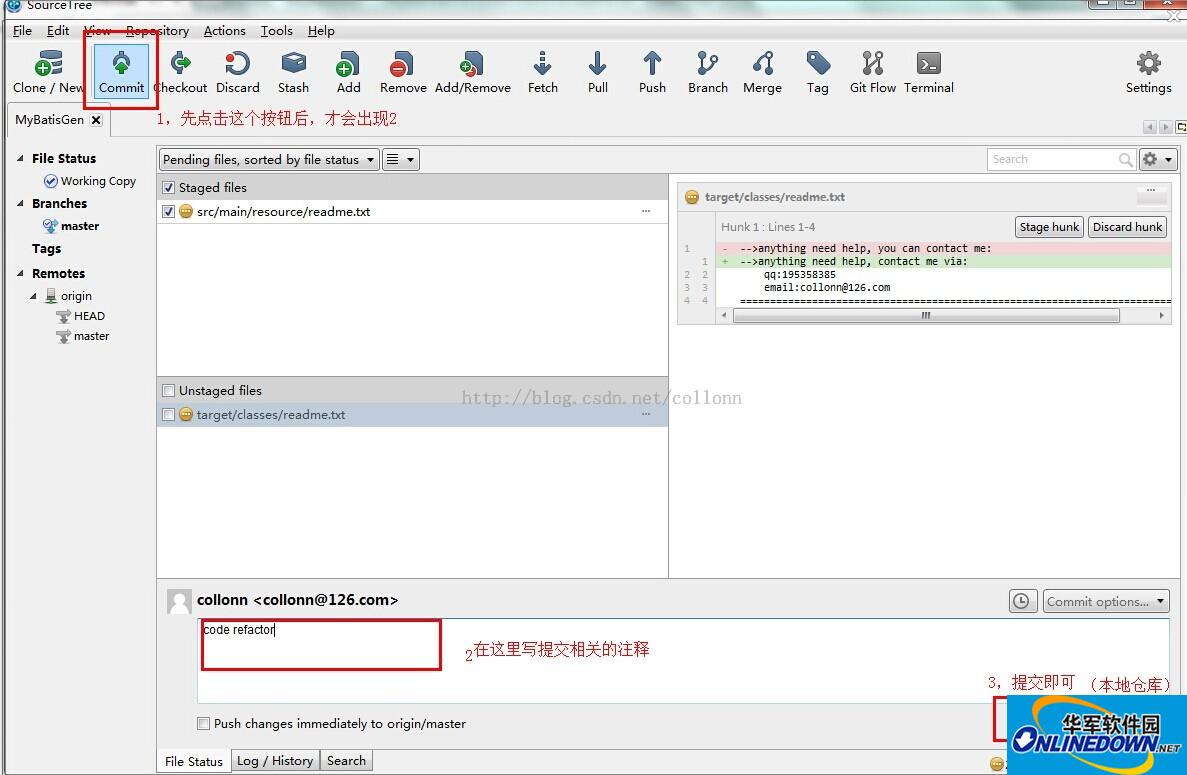Open the Tools menu
Viewport: 1187px width, 775px height.
(276, 31)
